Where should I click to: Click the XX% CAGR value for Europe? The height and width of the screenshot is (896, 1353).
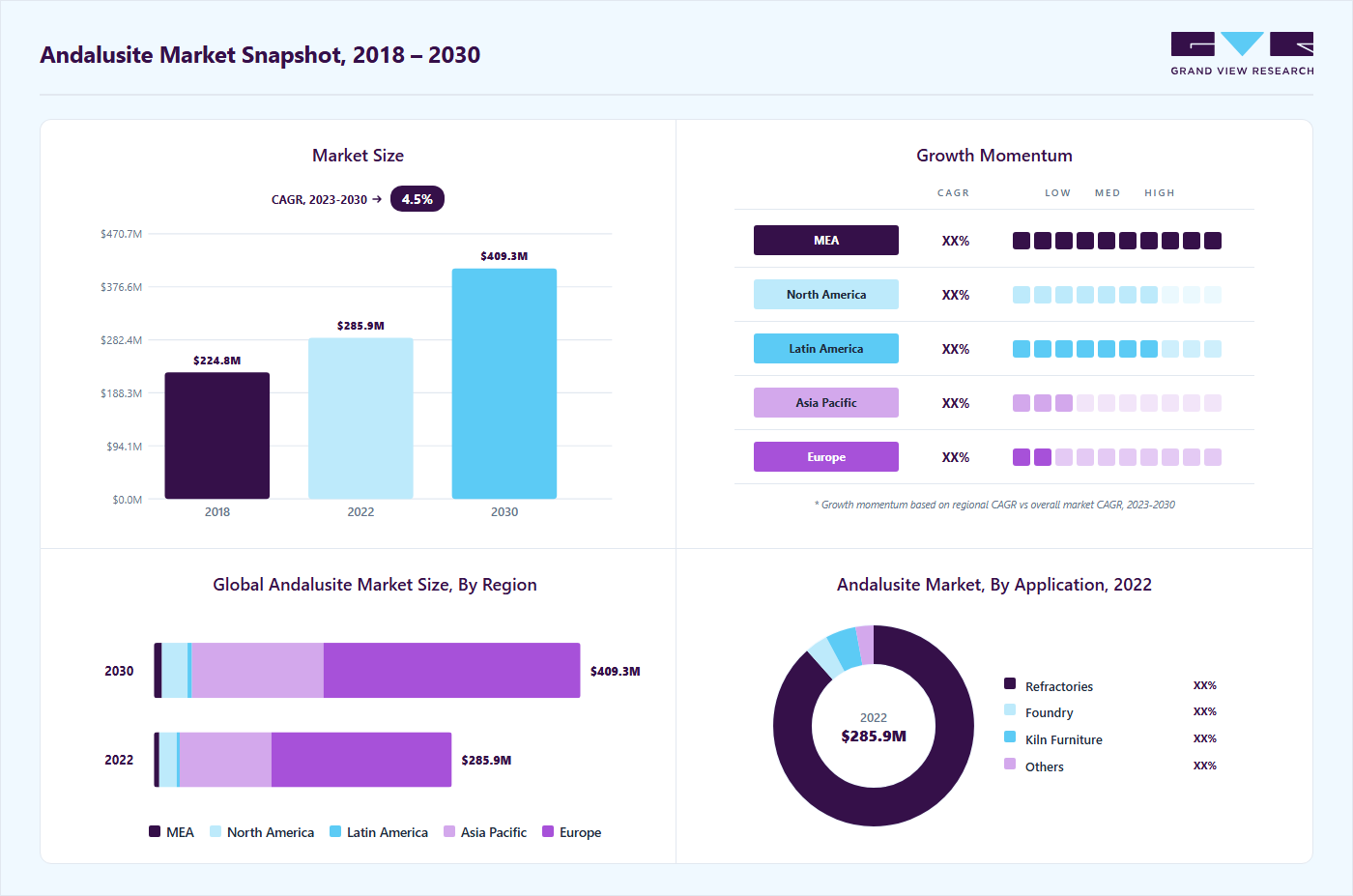pyautogui.click(x=956, y=457)
